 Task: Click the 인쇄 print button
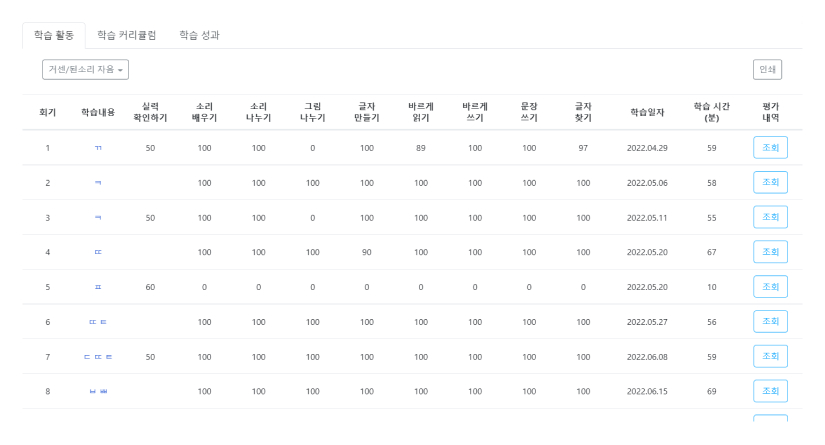click(767, 69)
